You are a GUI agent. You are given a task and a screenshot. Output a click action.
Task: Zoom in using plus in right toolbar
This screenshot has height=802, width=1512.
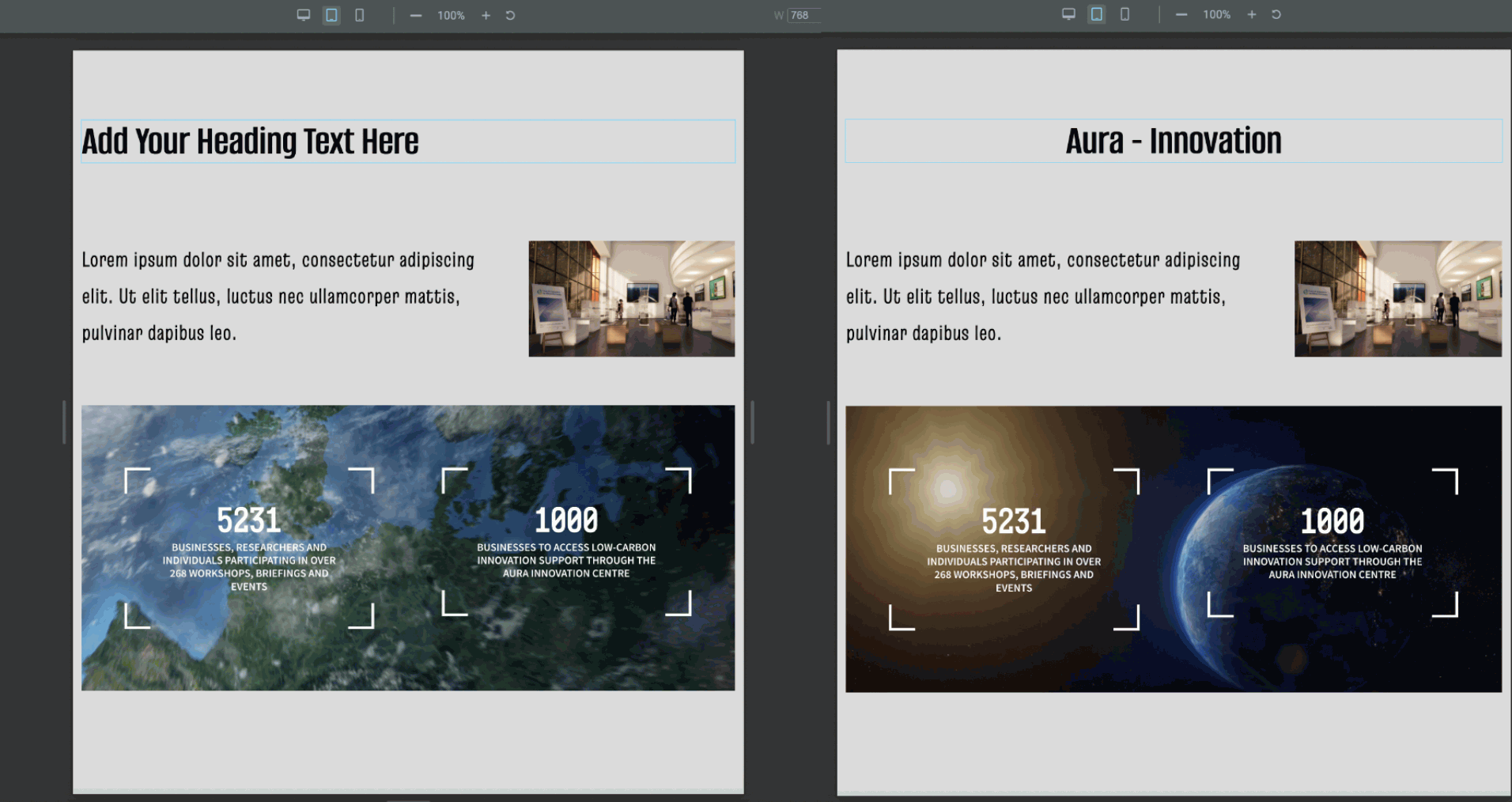click(1252, 14)
